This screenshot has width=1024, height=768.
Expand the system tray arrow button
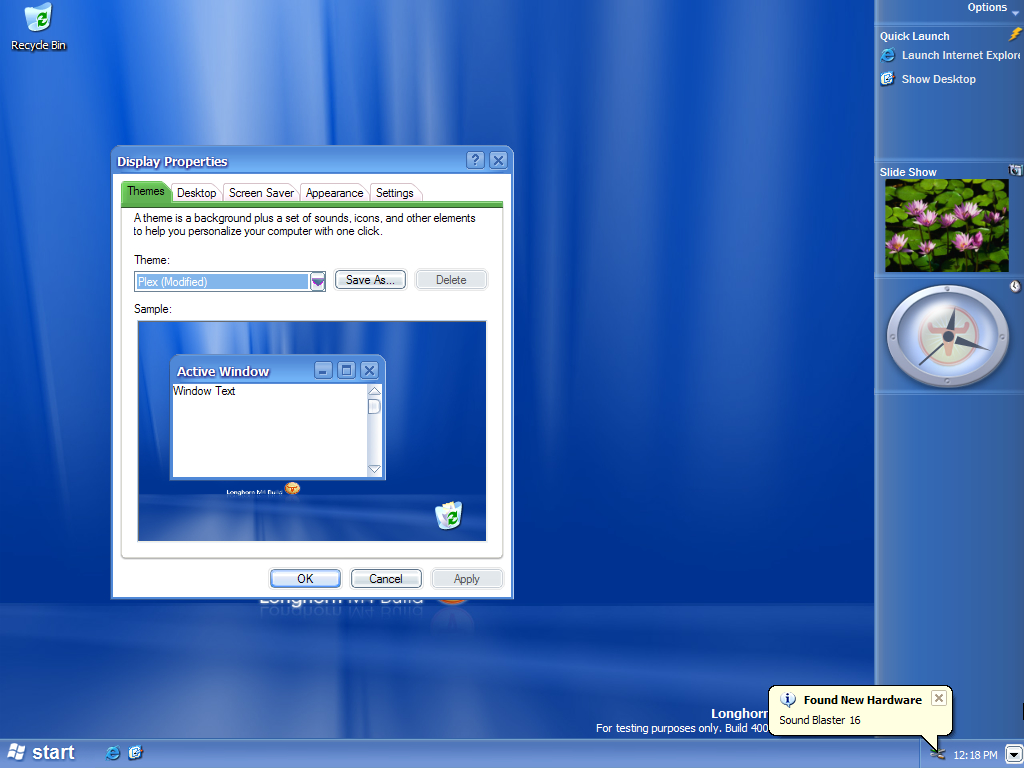click(1013, 755)
